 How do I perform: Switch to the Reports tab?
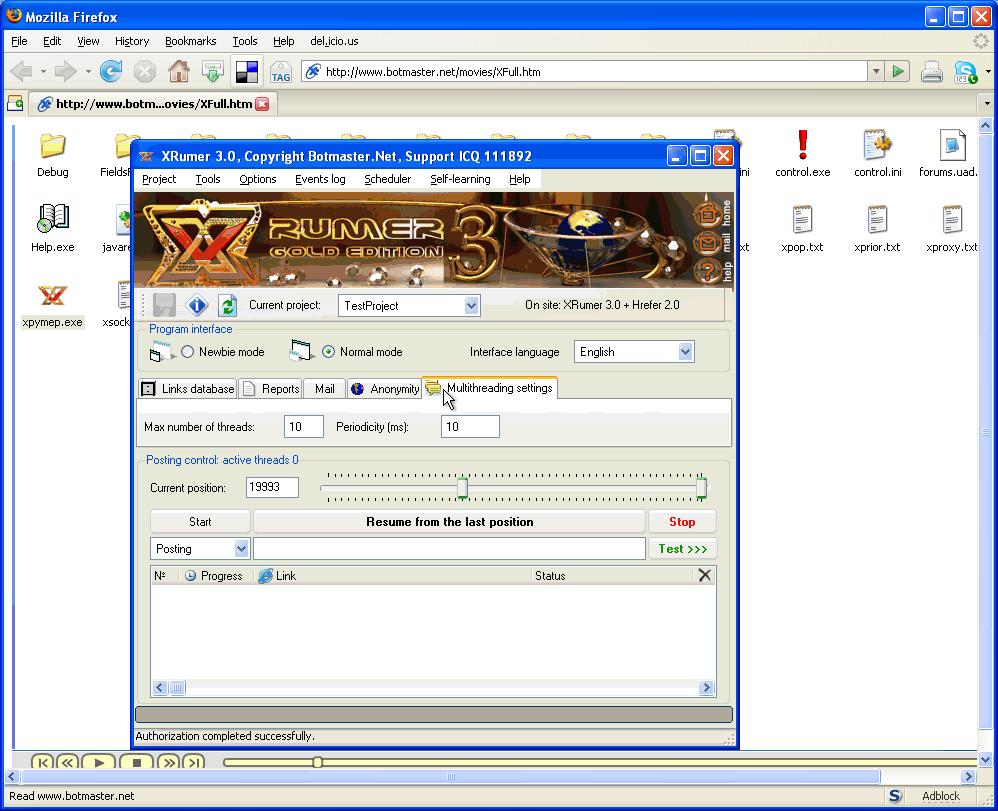click(x=271, y=389)
